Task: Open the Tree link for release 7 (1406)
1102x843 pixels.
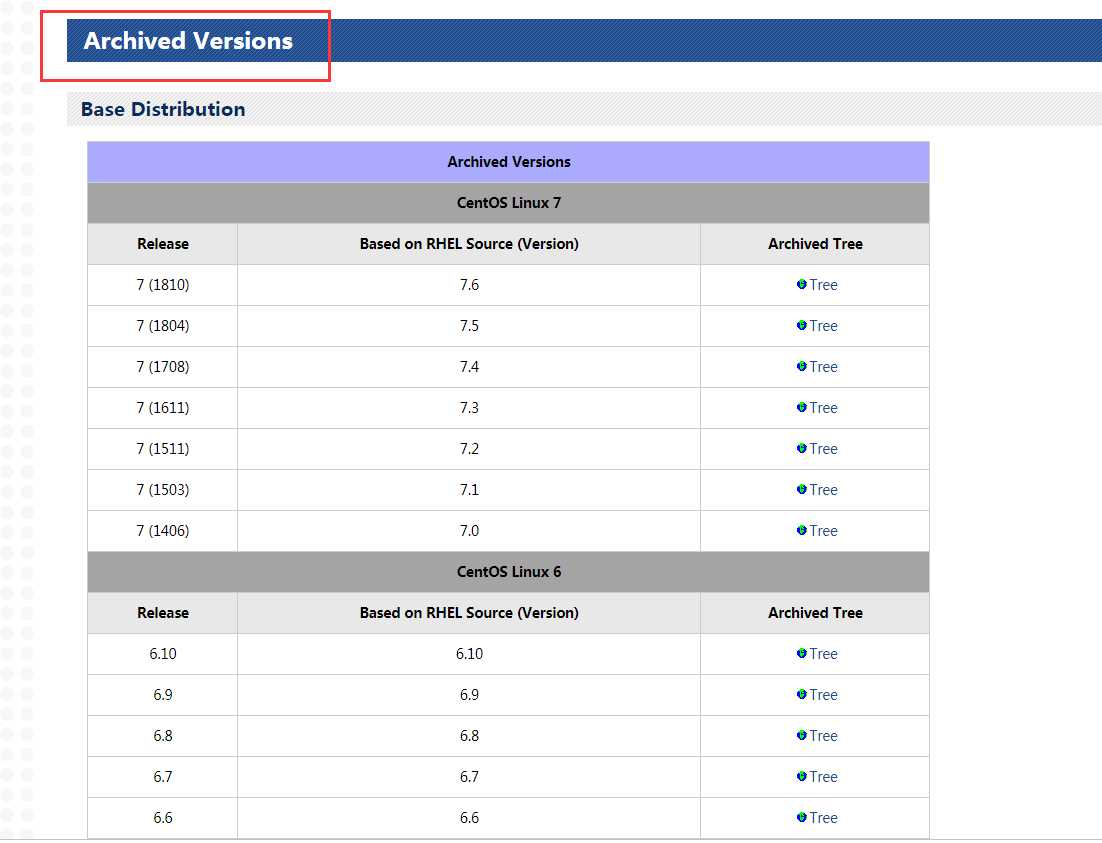Action: (823, 531)
